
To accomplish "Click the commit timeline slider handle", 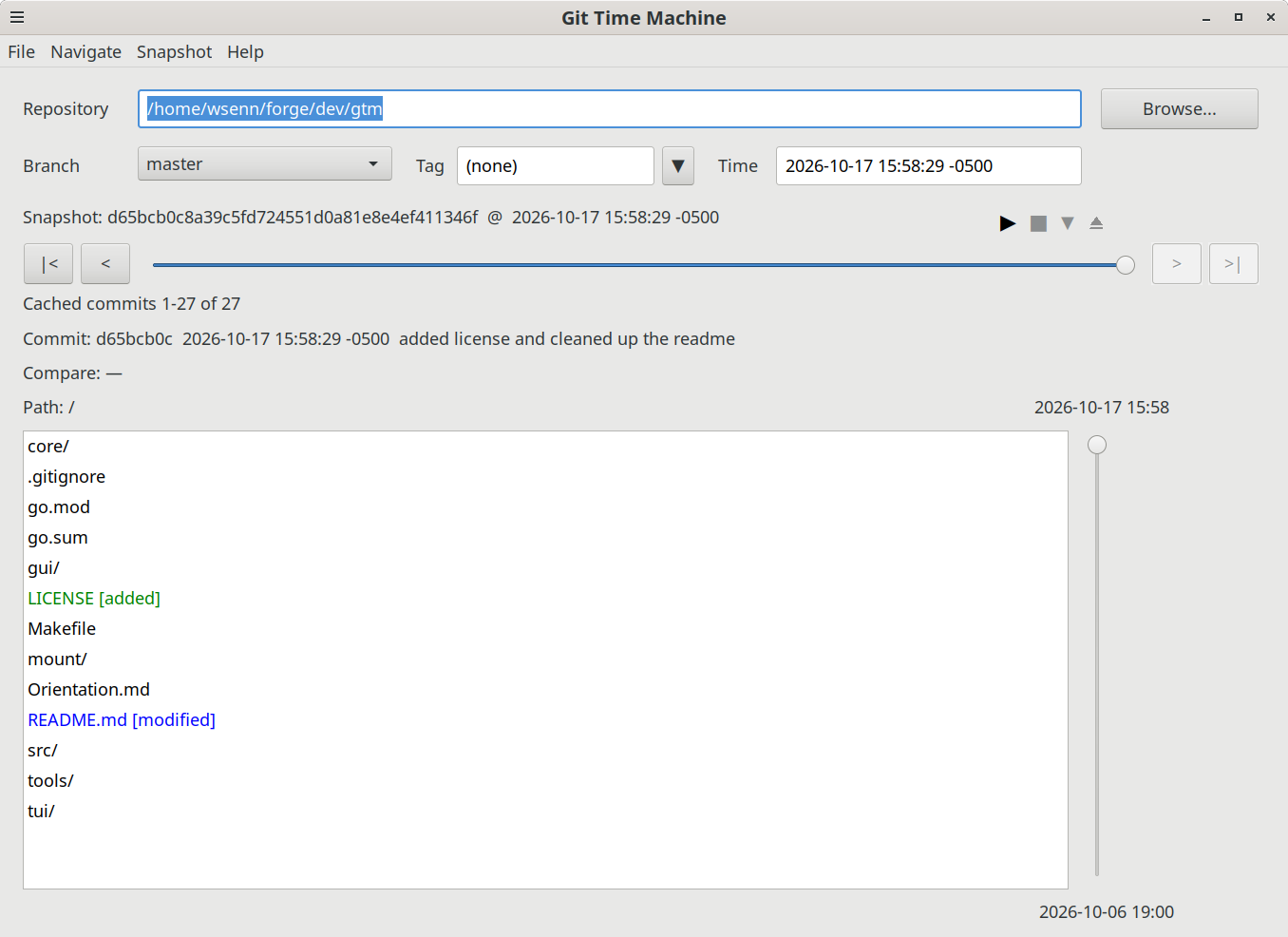I will tap(1126, 265).
